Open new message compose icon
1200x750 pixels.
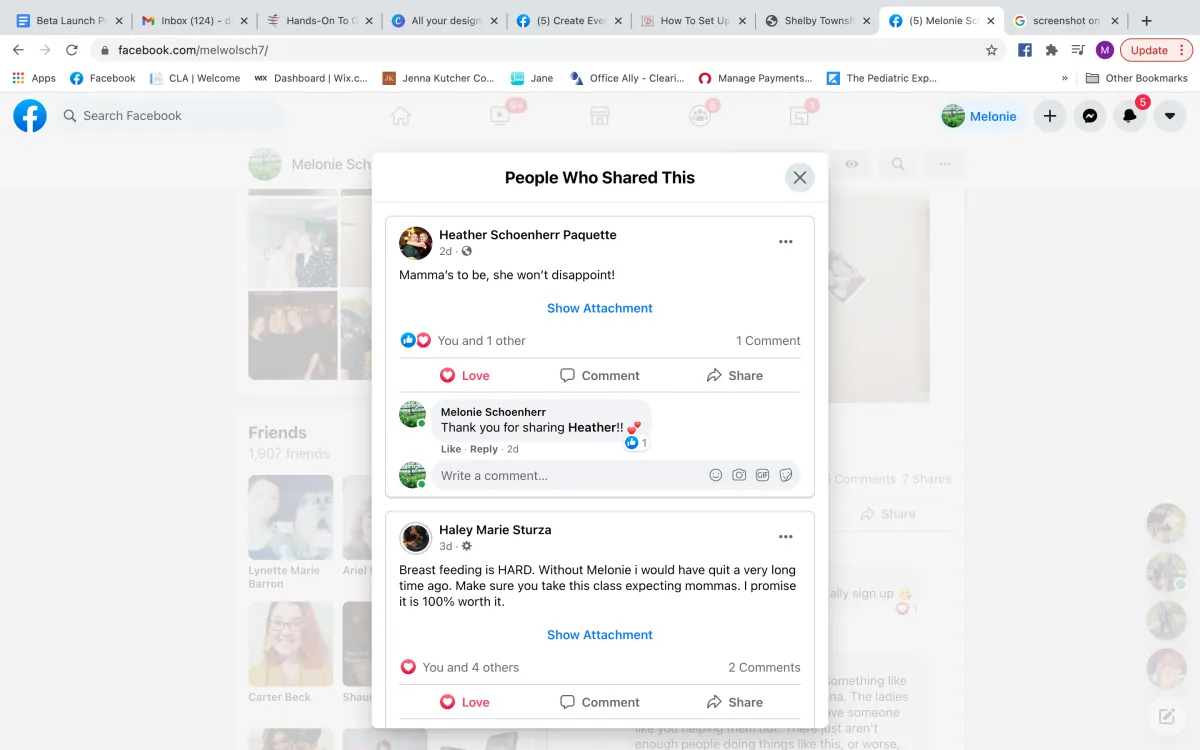point(1166,716)
